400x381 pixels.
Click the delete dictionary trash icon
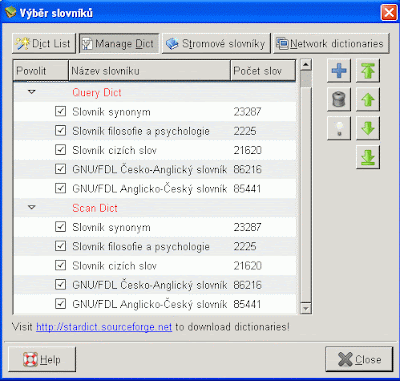(x=339, y=99)
